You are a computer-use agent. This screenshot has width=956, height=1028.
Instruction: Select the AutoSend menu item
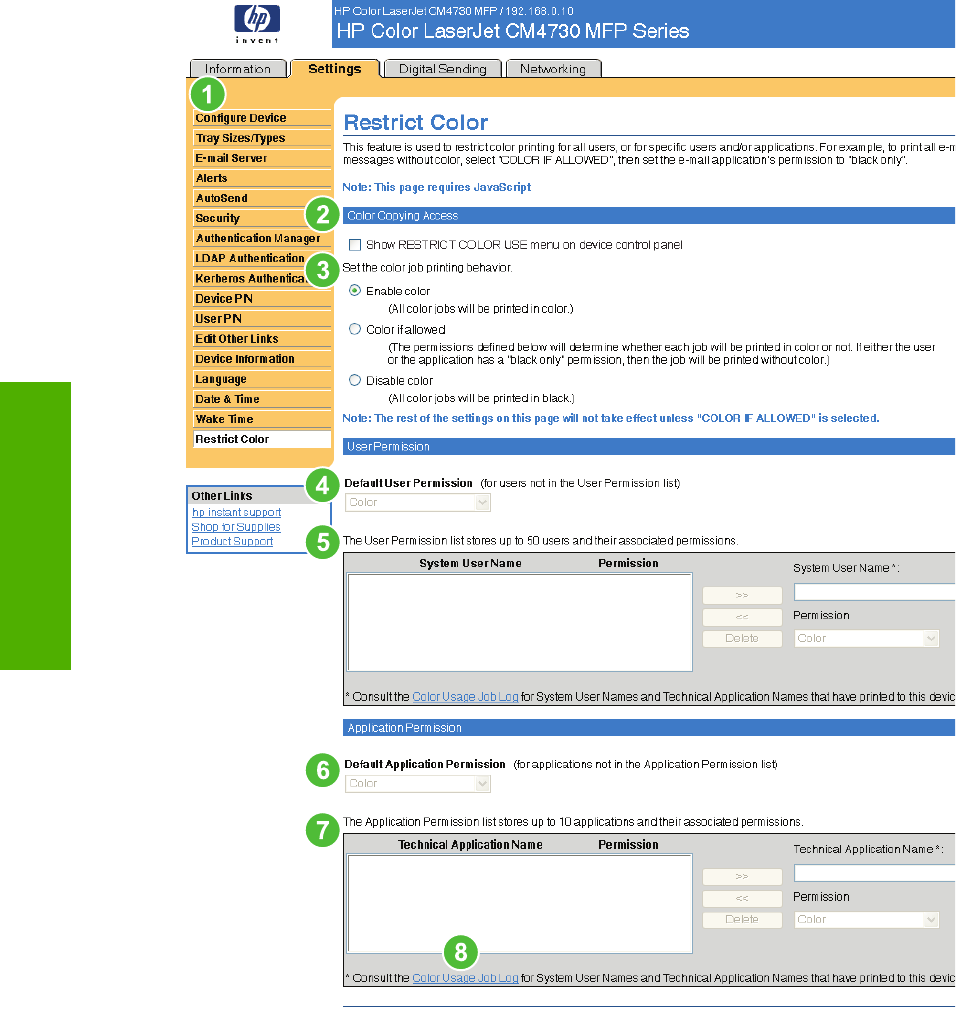tap(262, 198)
